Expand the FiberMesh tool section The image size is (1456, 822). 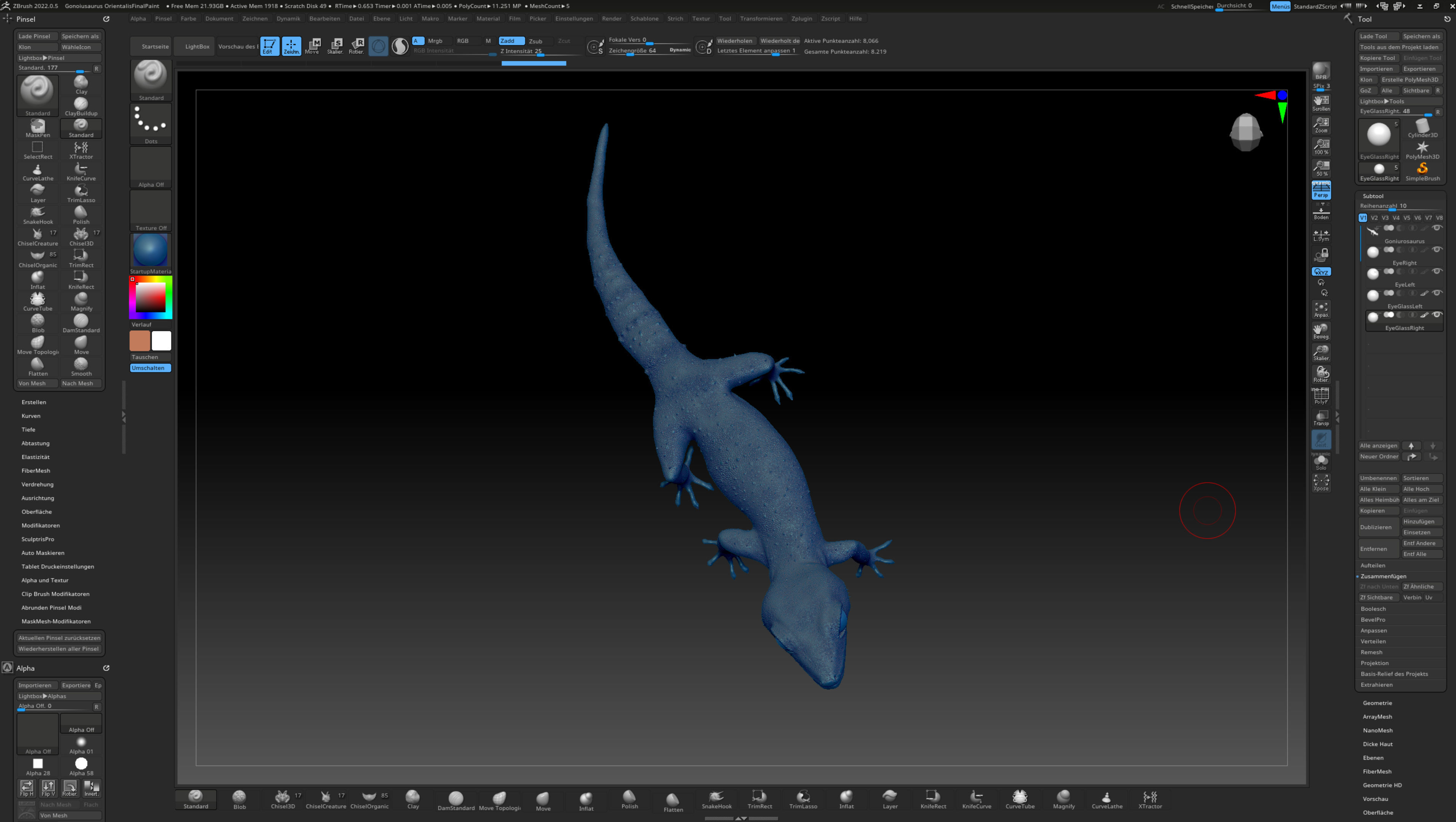coord(1377,771)
